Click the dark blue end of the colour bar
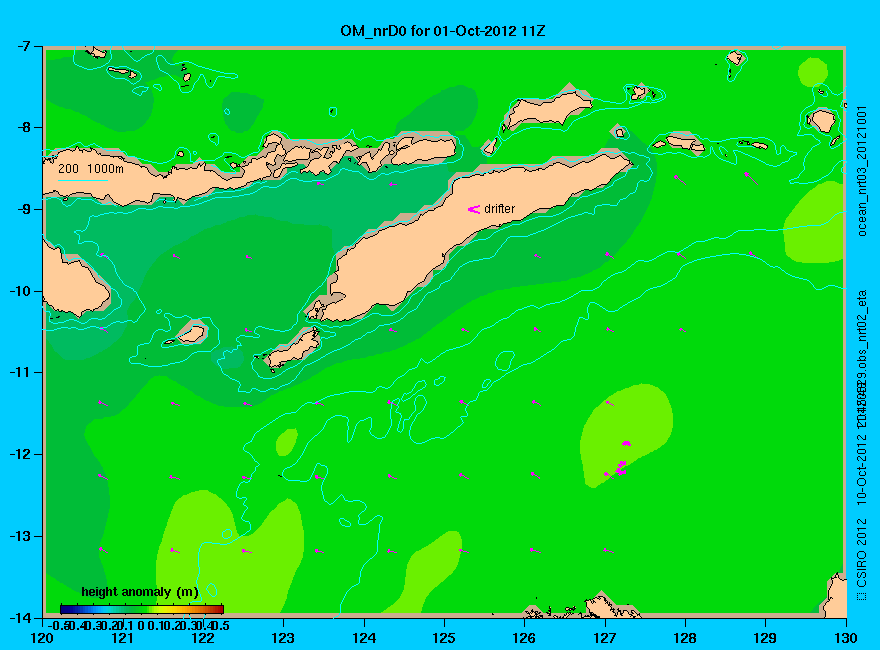Screen dimensions: 880x650 [65, 609]
